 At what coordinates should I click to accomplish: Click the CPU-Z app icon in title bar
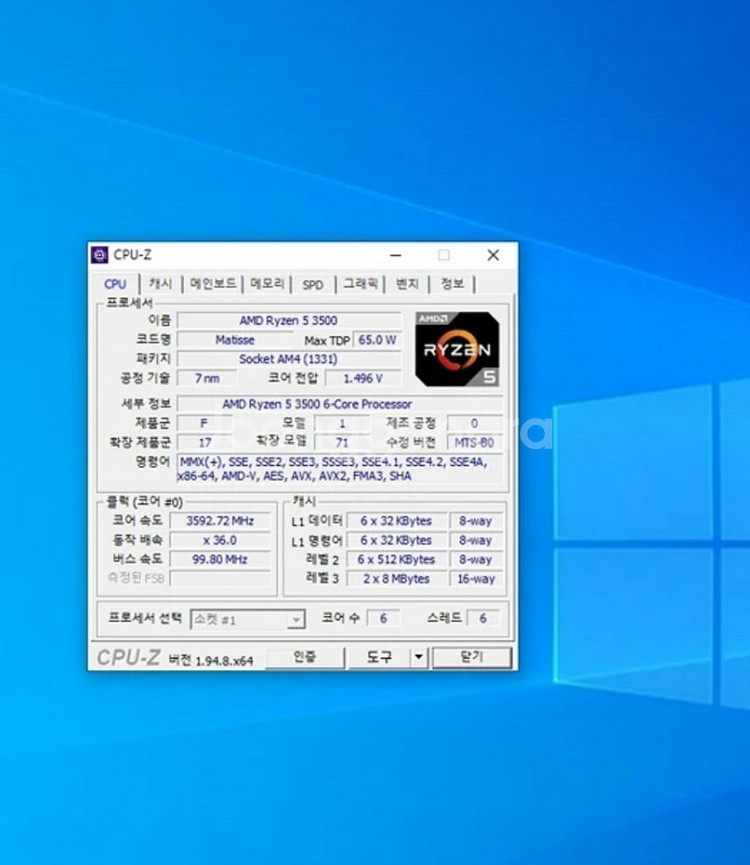(99, 255)
